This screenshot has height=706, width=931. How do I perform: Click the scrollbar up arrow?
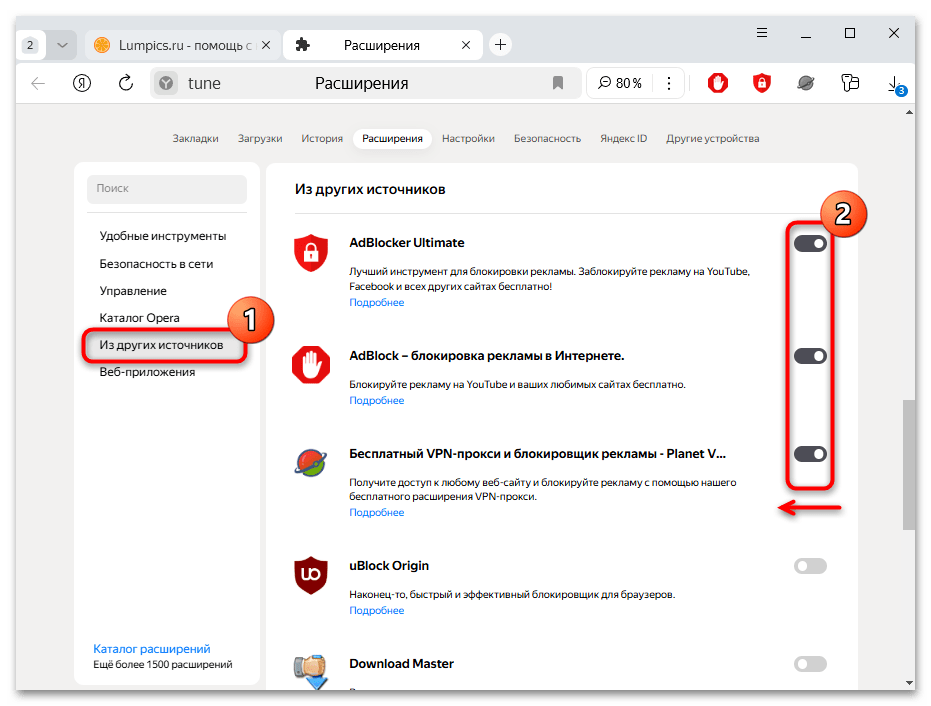(909, 112)
